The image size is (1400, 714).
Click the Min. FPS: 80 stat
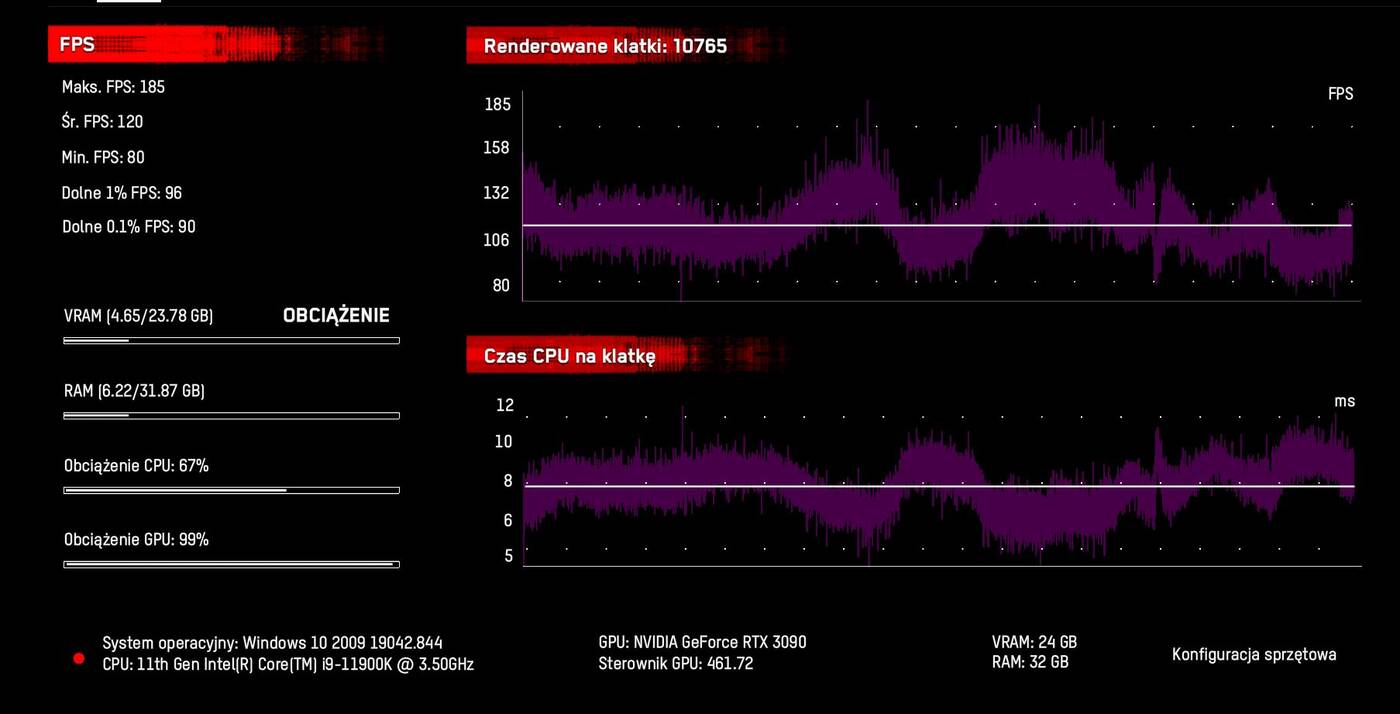tap(103, 157)
